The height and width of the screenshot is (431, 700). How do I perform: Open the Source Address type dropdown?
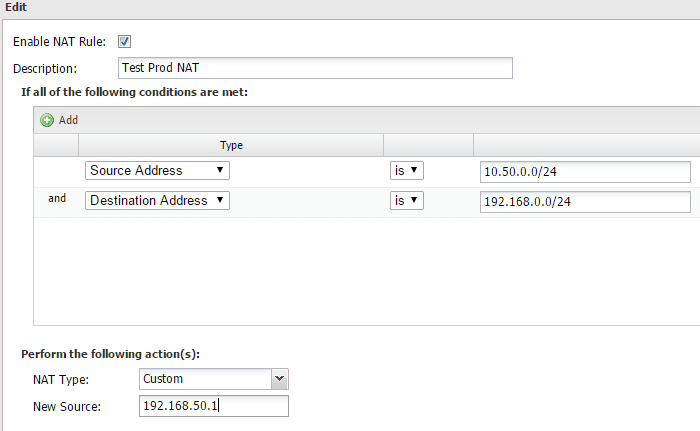tap(157, 171)
